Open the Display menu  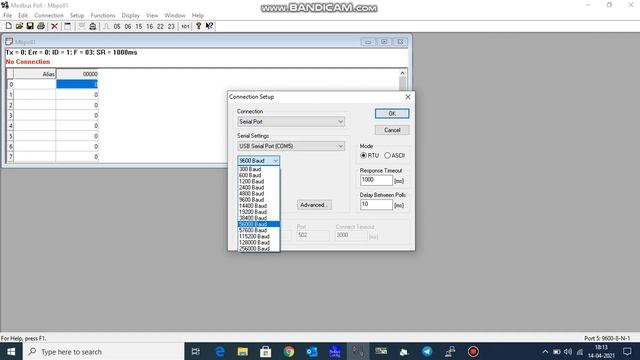point(131,16)
